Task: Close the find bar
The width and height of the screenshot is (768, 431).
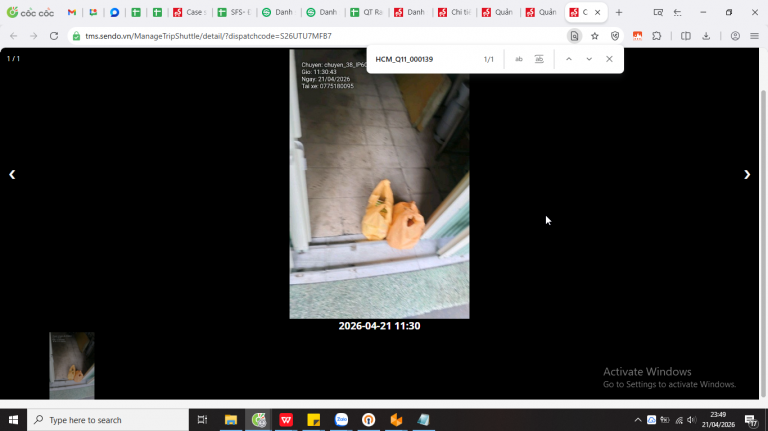Action: point(609,59)
